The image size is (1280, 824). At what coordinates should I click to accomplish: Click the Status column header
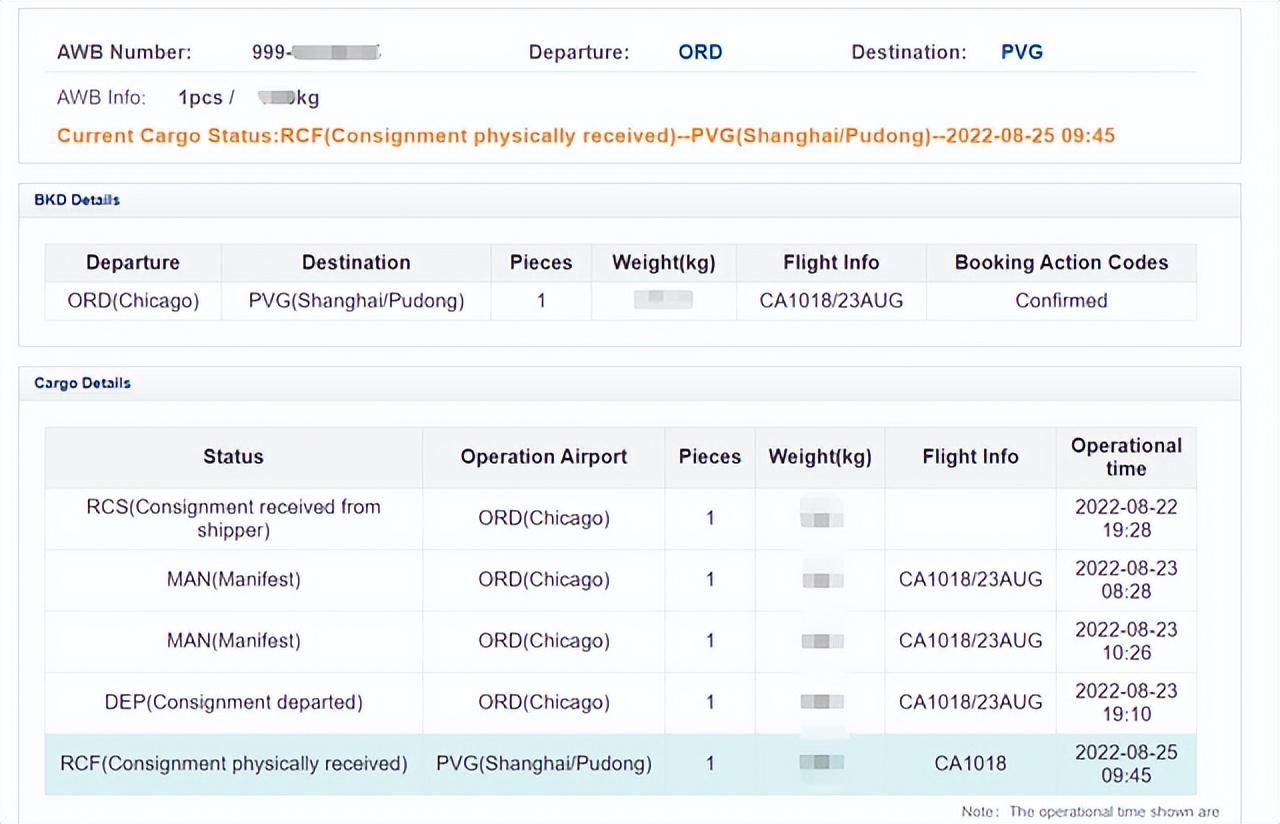click(x=233, y=457)
